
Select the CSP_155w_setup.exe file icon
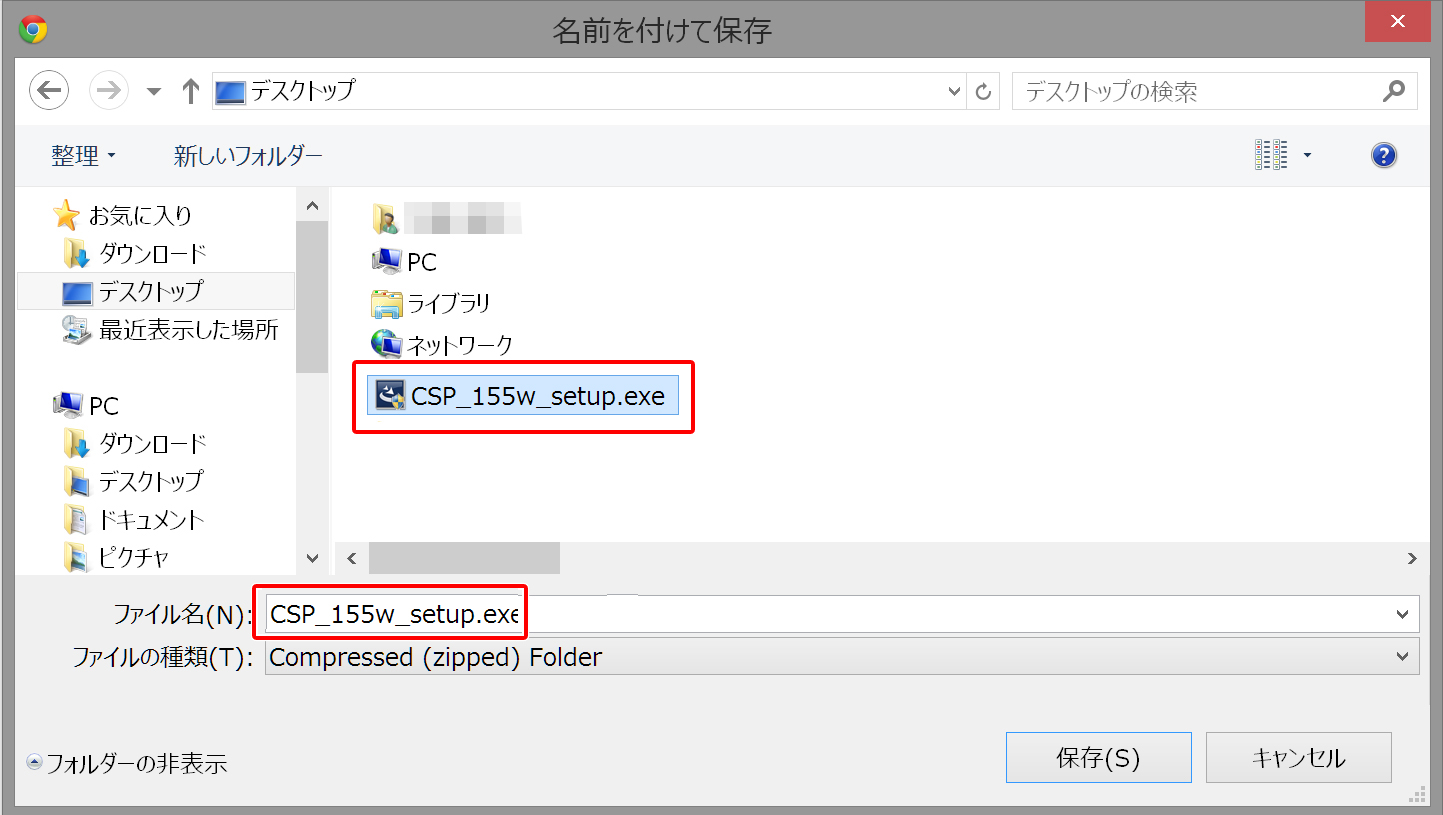[389, 396]
